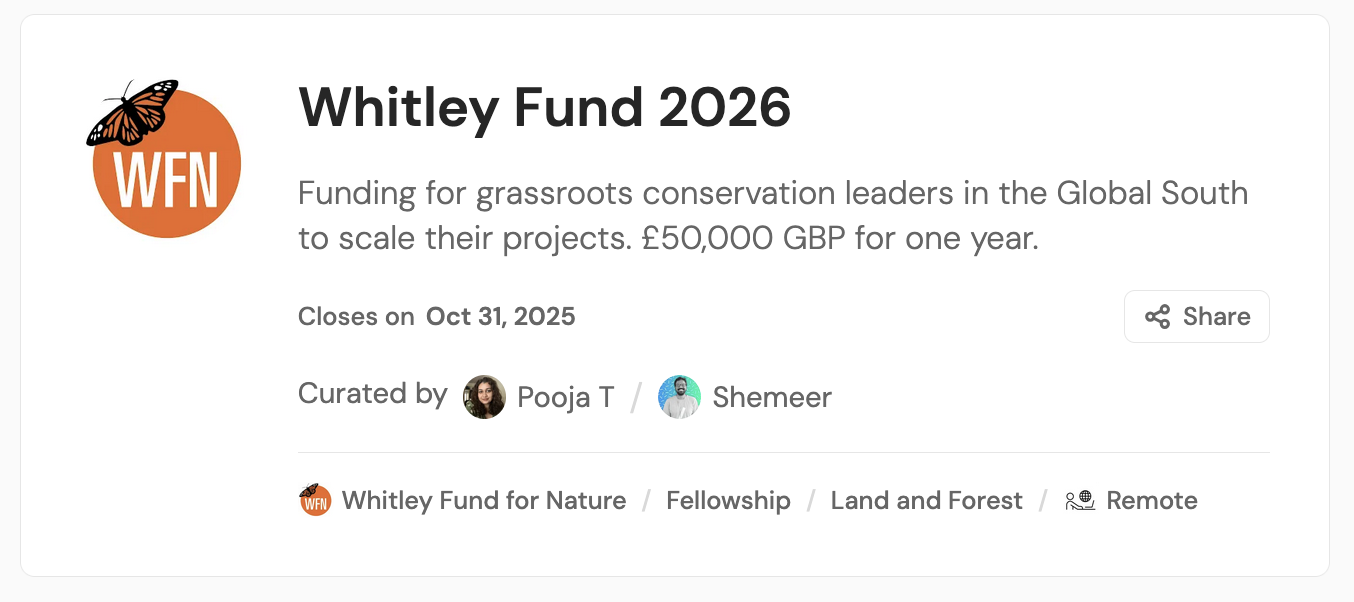The height and width of the screenshot is (602, 1354).
Task: Click the Pooja T curator name
Action: coord(566,397)
